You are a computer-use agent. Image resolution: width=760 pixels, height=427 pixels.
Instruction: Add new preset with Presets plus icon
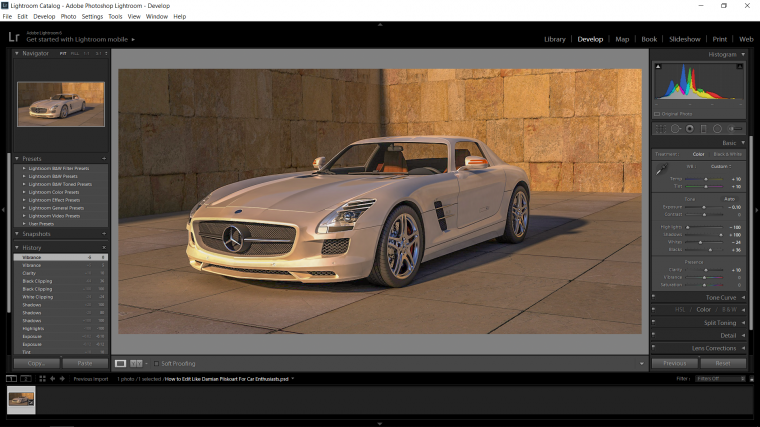(x=104, y=158)
